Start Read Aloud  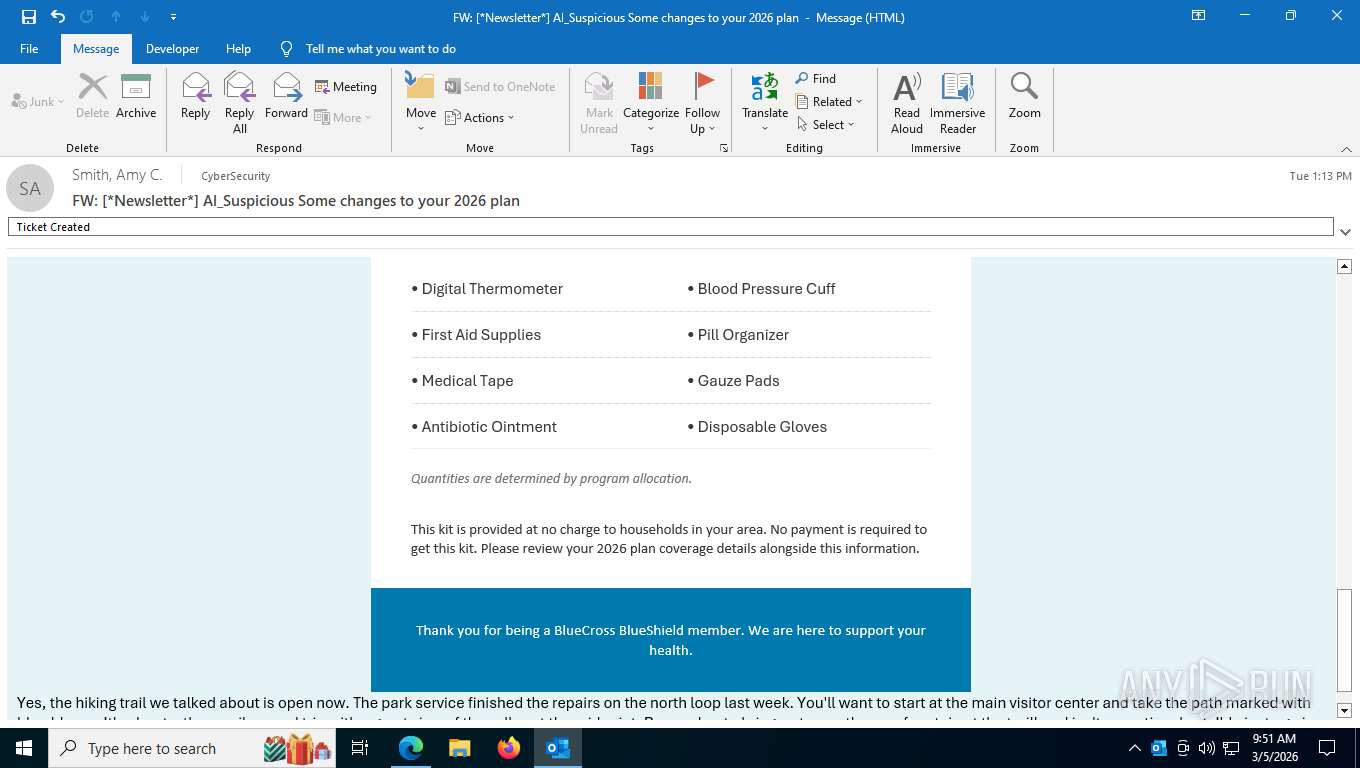[907, 103]
